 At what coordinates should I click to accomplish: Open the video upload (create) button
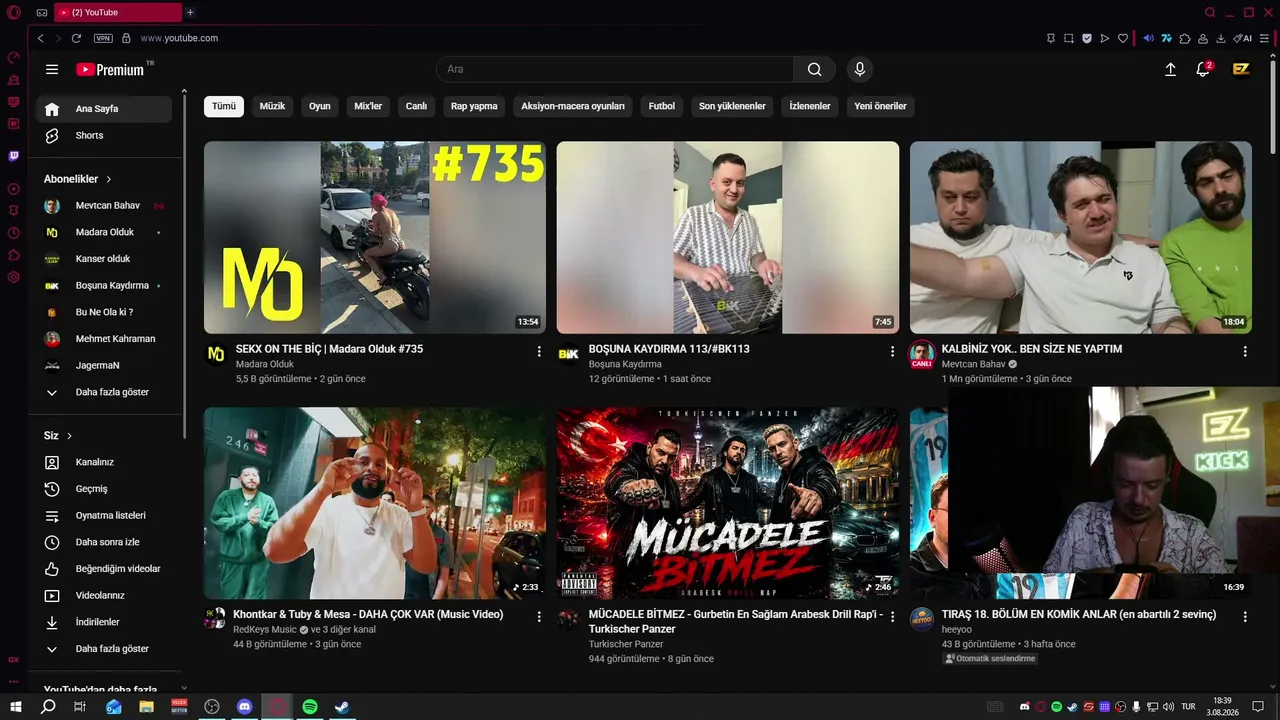(x=1171, y=69)
